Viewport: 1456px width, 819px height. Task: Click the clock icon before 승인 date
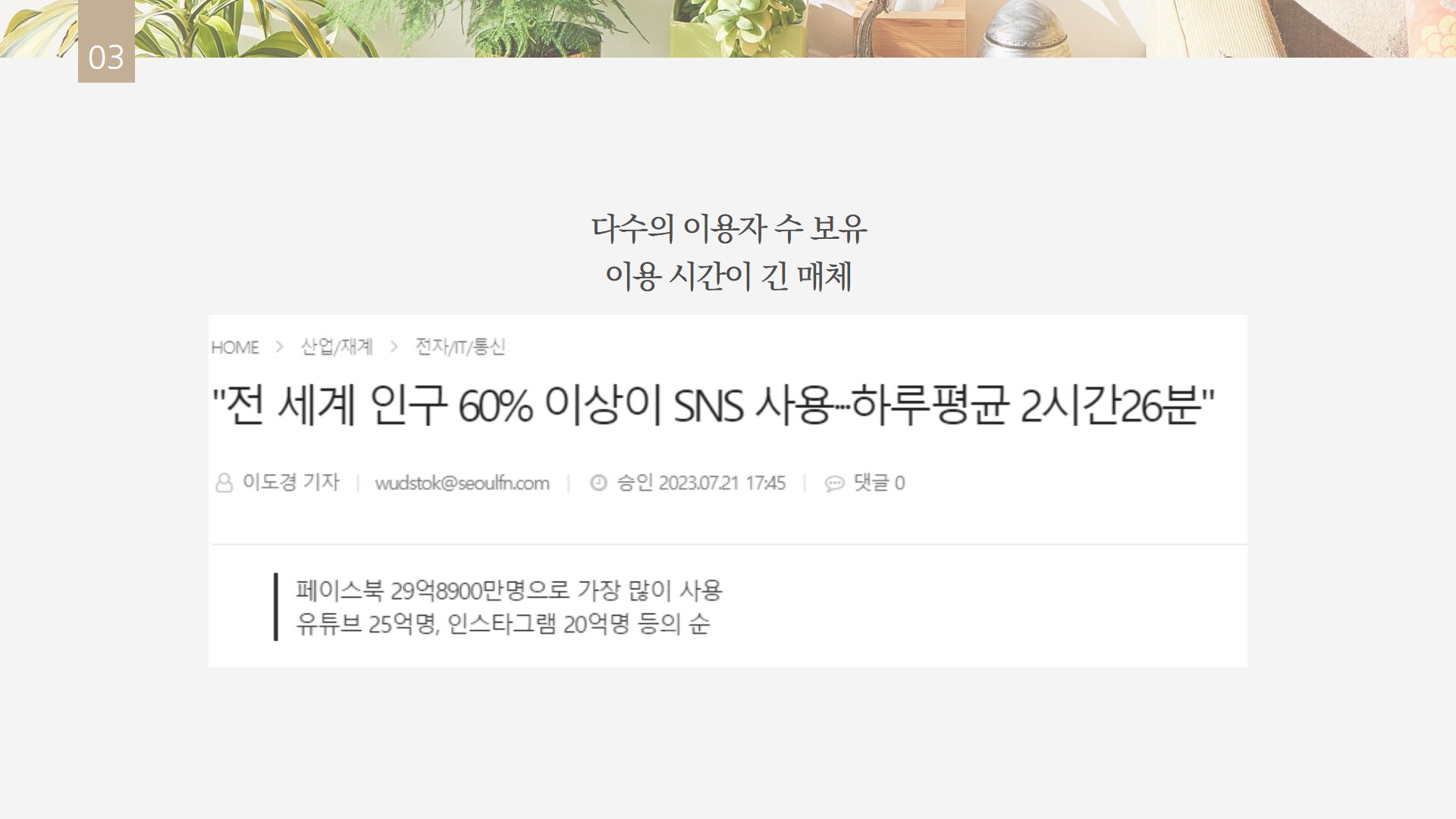598,483
